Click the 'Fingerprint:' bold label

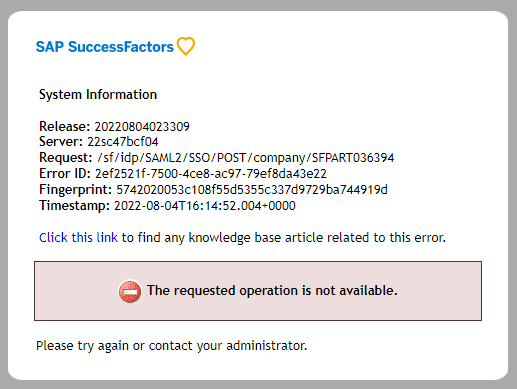[75, 190]
